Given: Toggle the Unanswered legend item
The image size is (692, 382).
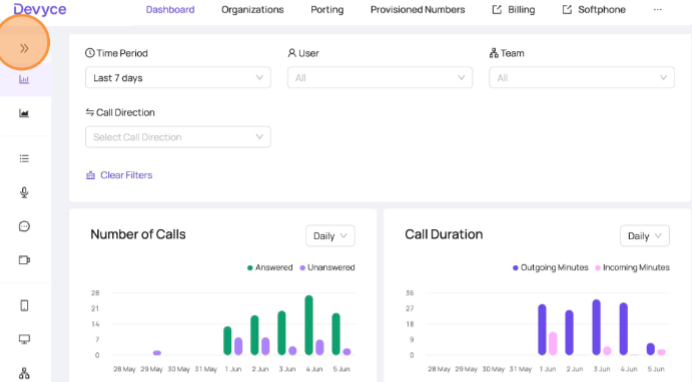Looking at the screenshot, I should (x=327, y=268).
